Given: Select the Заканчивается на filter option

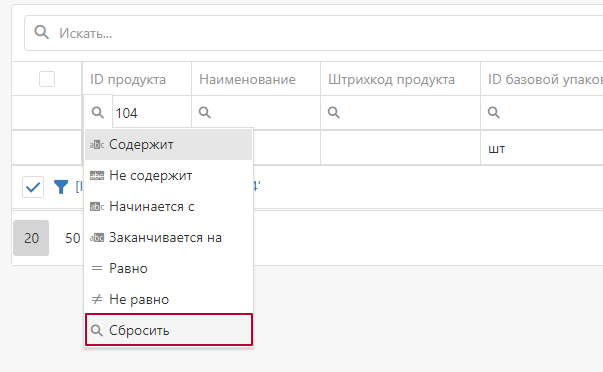Looking at the screenshot, I should (x=168, y=237).
